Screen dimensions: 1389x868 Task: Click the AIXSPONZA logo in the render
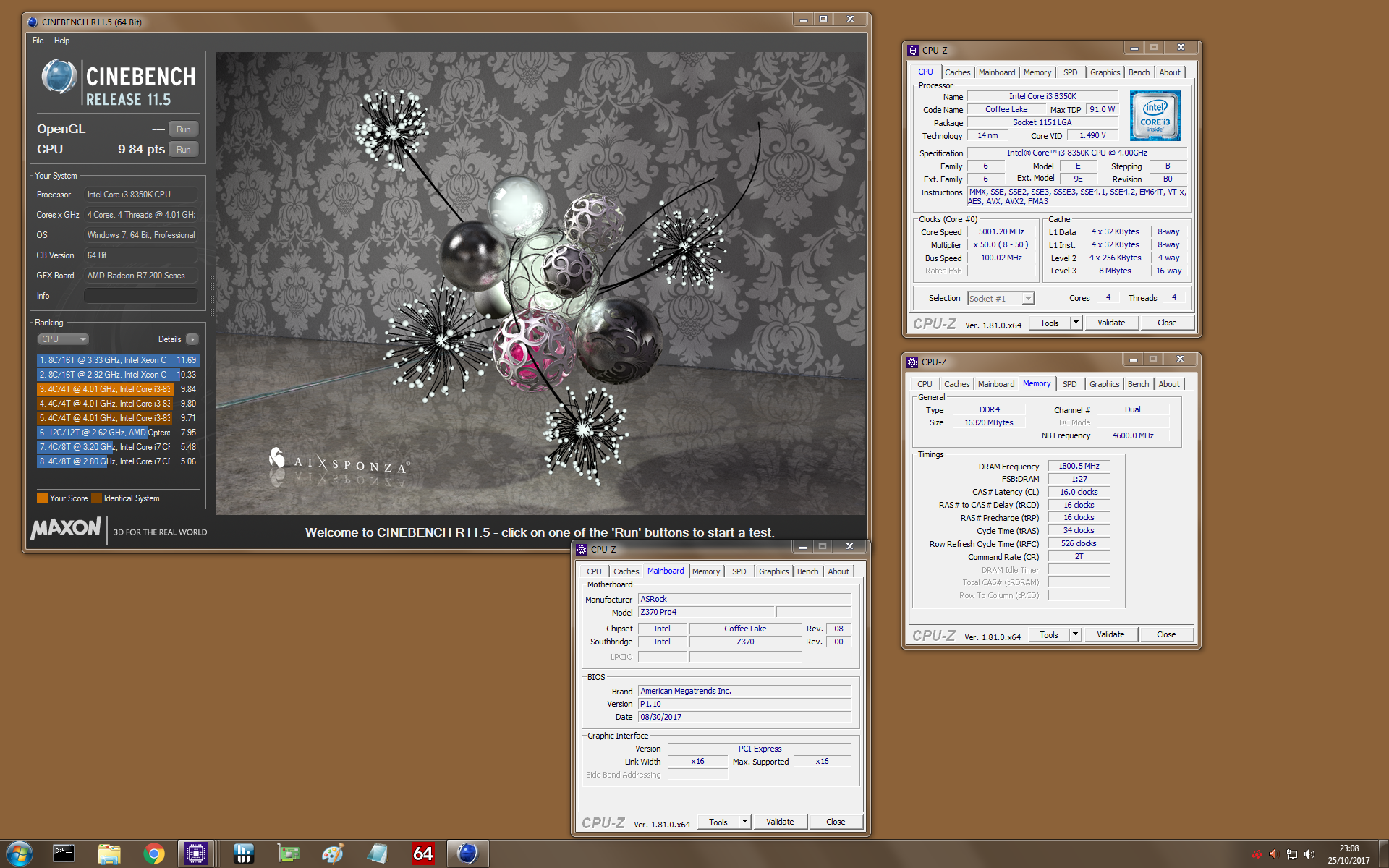339,463
